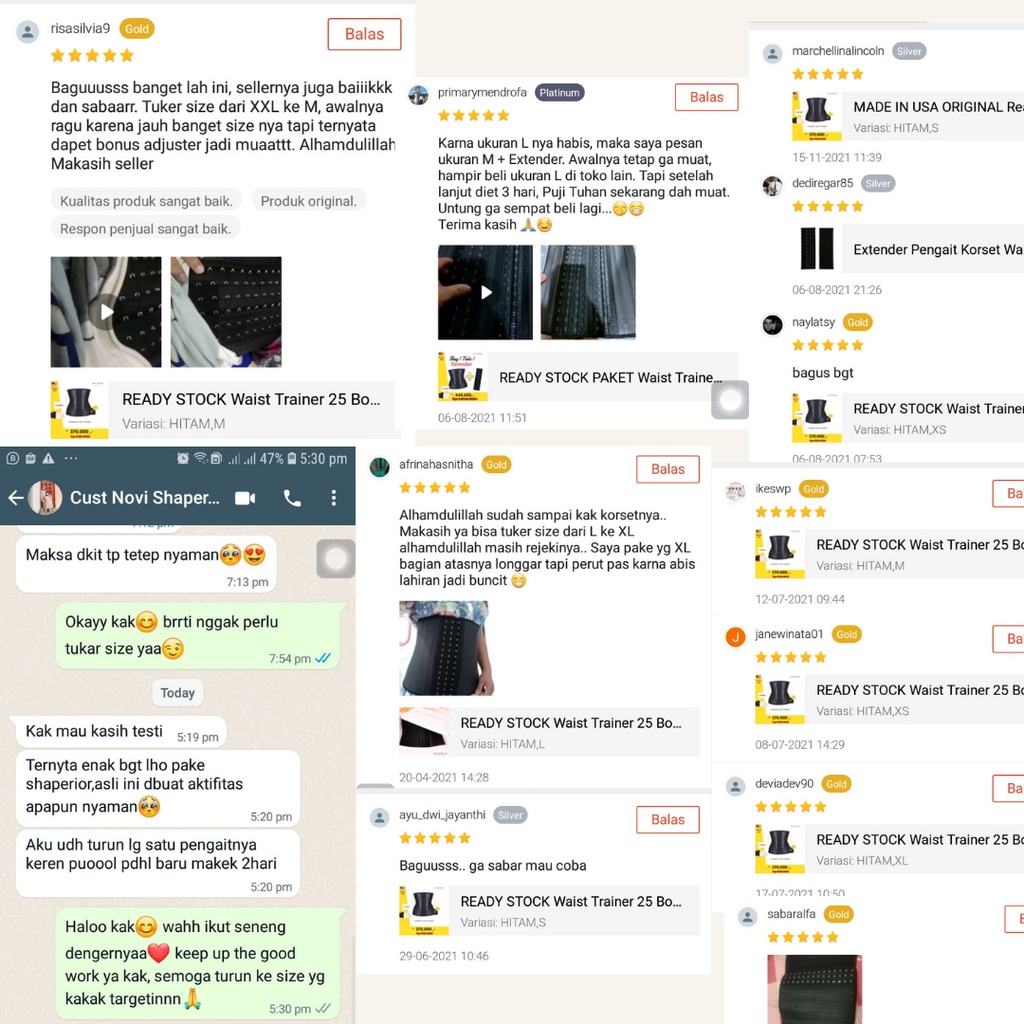Open afrinahasnitha corset photo thumbnail

447,648
